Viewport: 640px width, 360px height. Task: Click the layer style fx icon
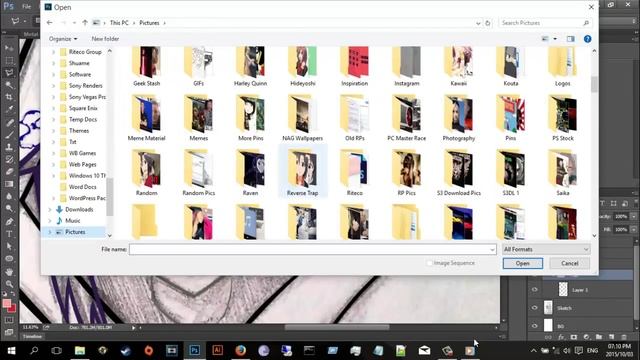pyautogui.click(x=561, y=337)
